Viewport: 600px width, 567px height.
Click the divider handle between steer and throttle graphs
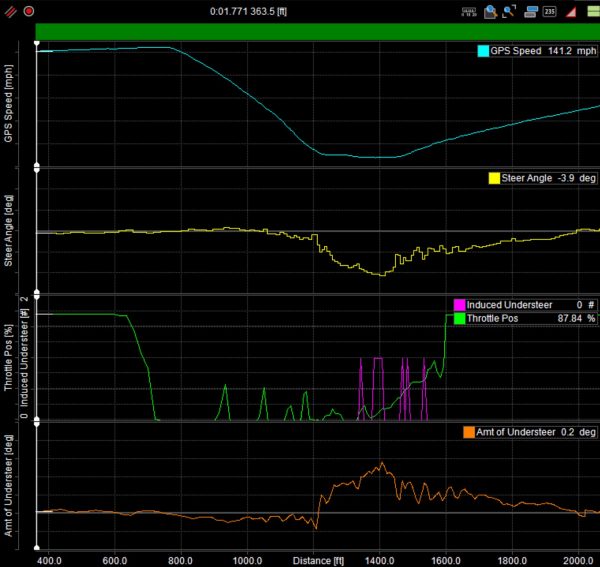pos(37,294)
